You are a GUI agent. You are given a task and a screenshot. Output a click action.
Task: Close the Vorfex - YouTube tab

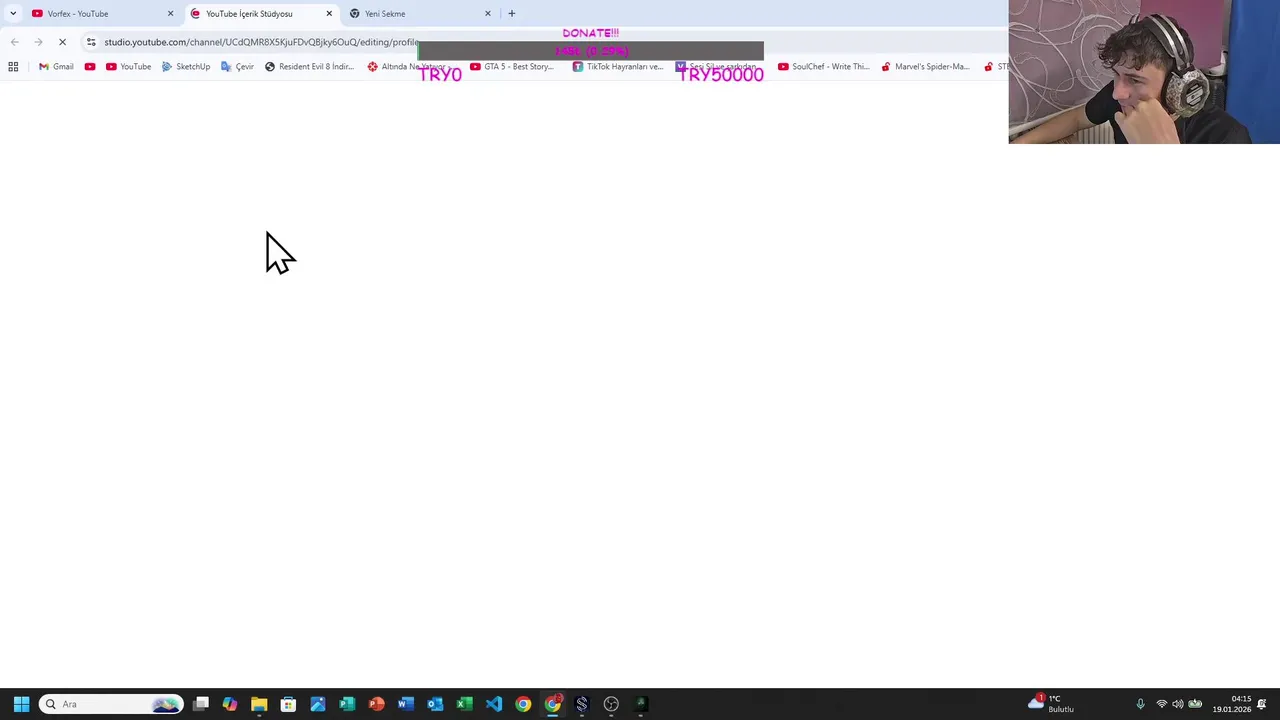[x=170, y=13]
